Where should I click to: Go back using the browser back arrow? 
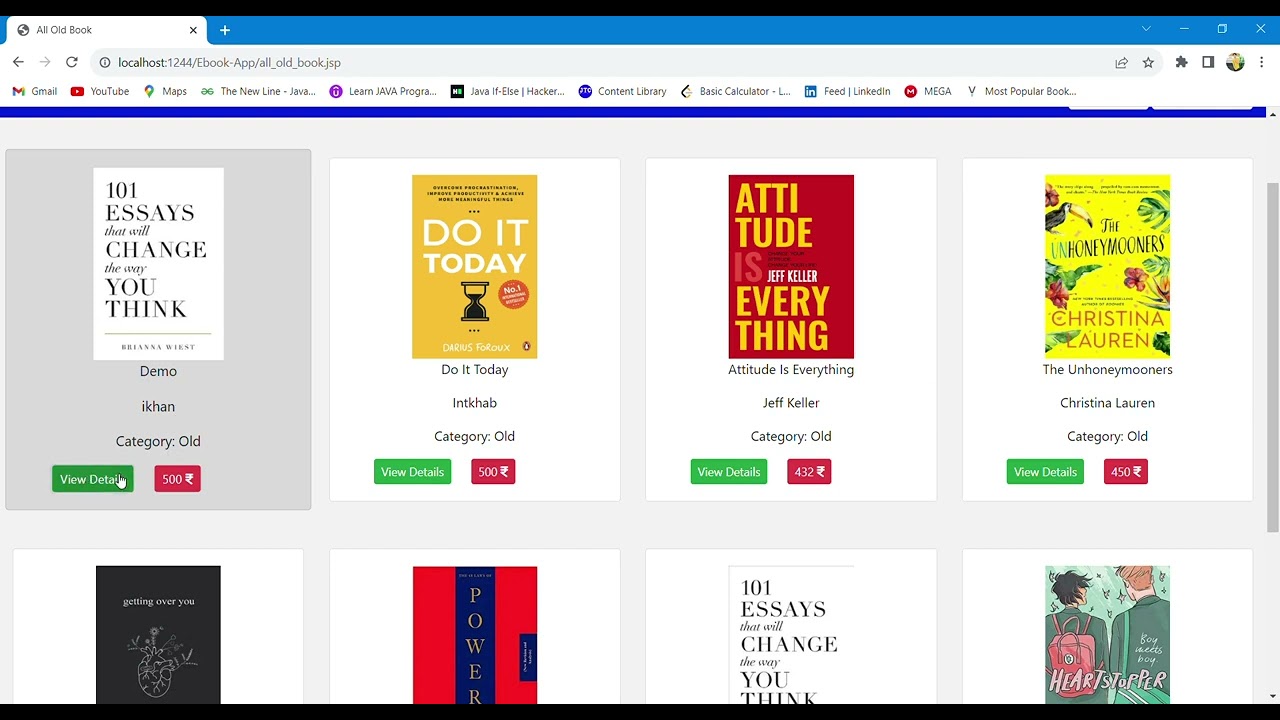coord(18,62)
